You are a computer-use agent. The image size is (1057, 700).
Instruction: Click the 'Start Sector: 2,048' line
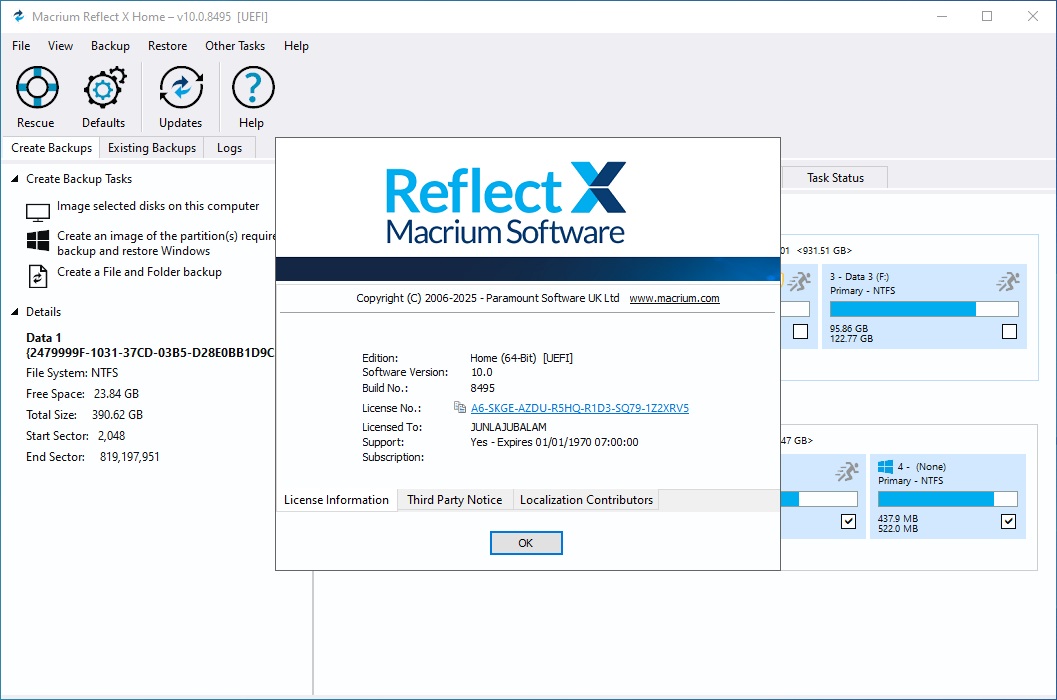click(x=76, y=436)
